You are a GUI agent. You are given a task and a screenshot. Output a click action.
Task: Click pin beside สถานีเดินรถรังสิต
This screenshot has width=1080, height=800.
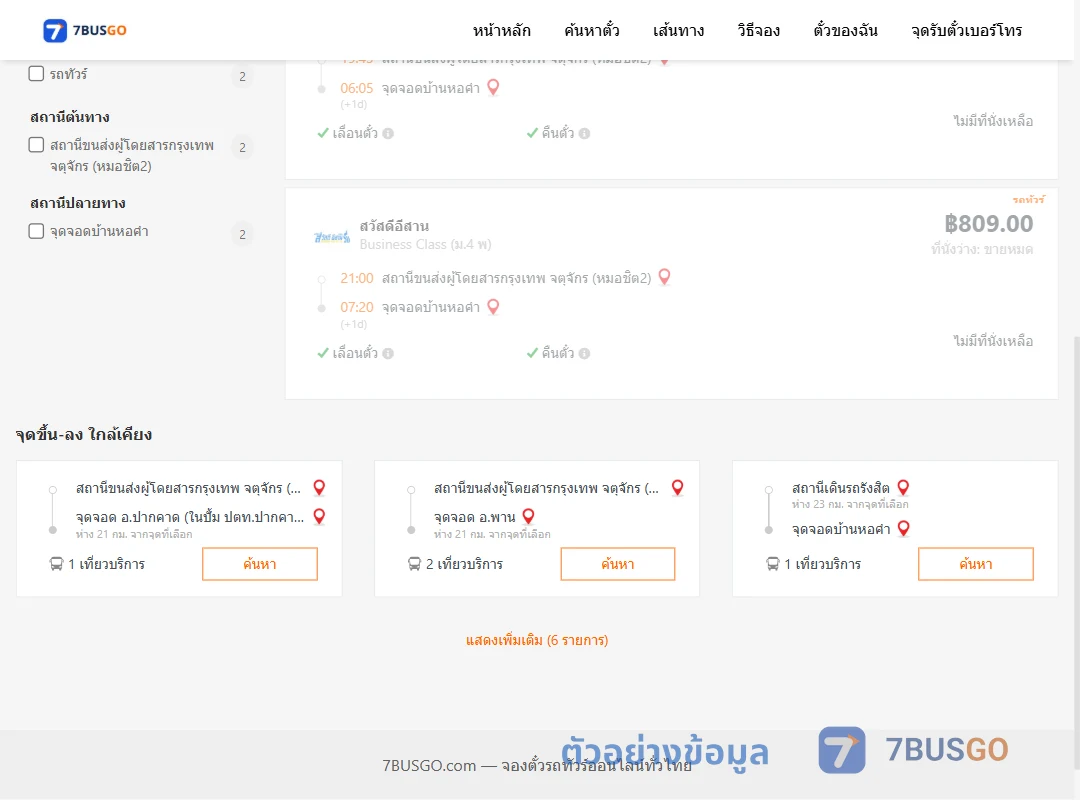[904, 488]
